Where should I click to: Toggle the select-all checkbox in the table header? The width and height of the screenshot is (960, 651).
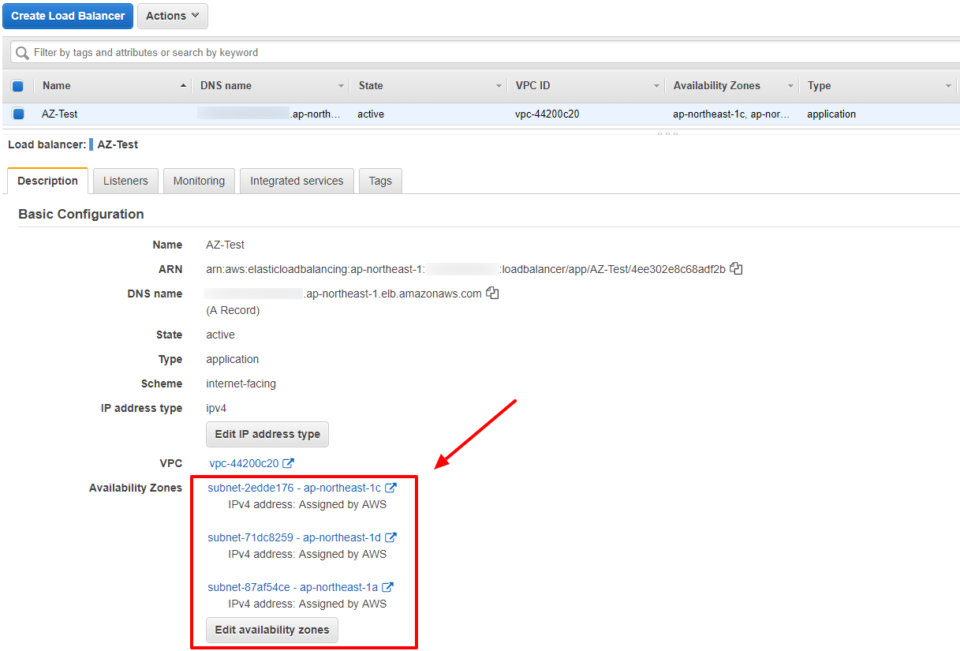tap(18, 86)
